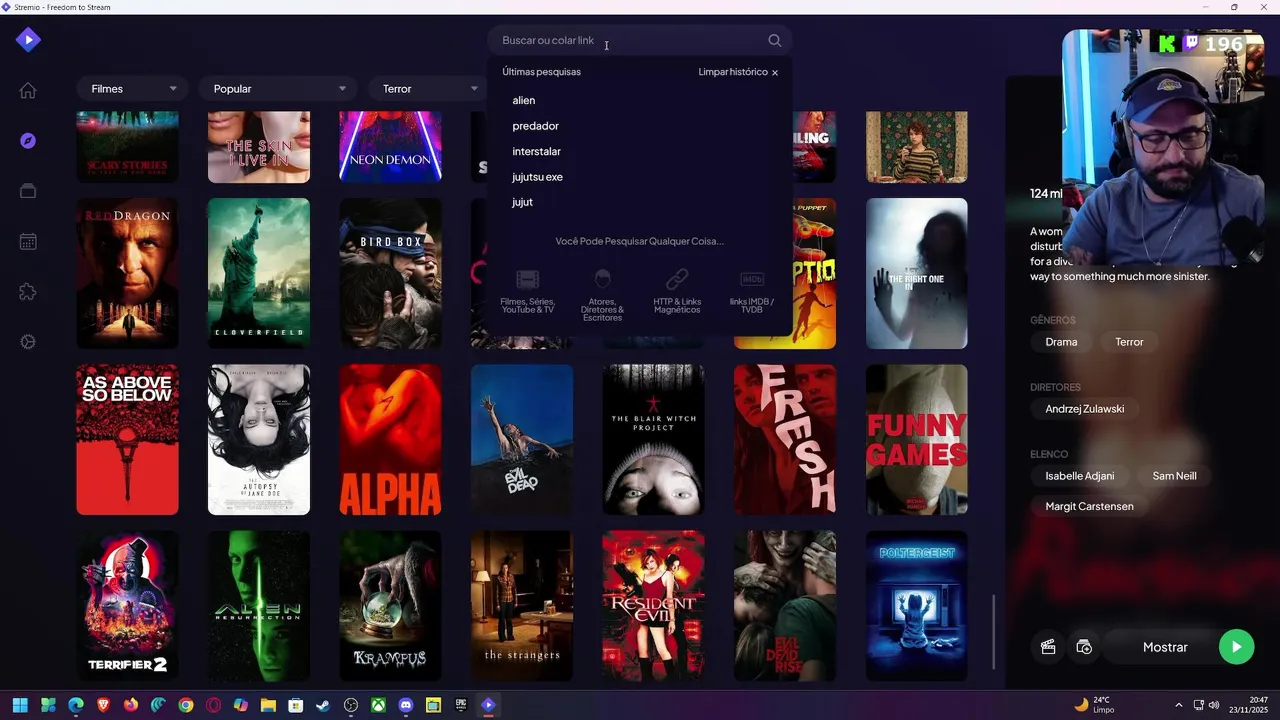Image resolution: width=1280 pixels, height=720 pixels.
Task: Select the recent search 'alien'
Action: click(524, 100)
